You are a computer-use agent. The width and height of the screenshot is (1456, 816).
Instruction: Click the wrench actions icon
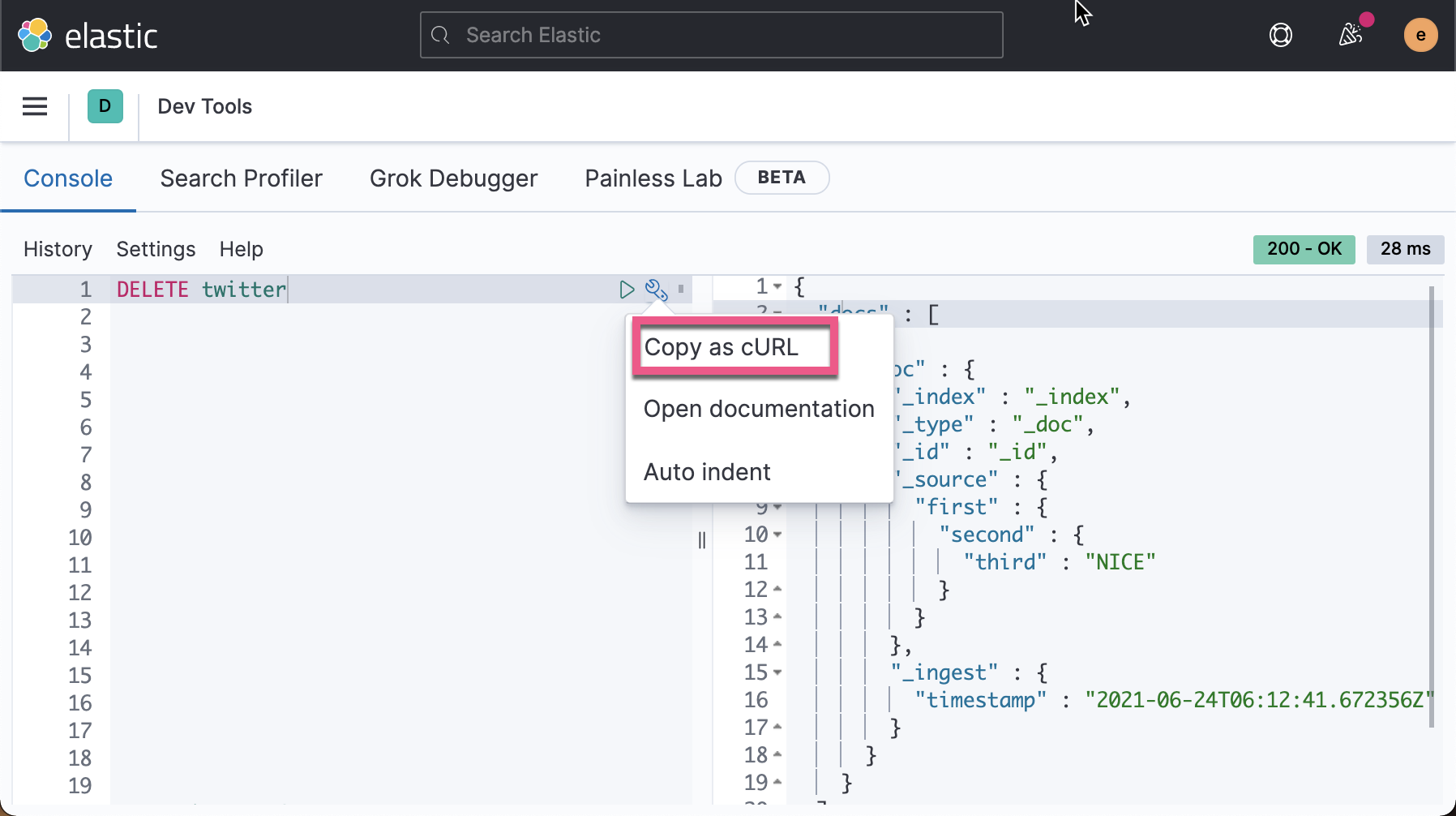[656, 290]
